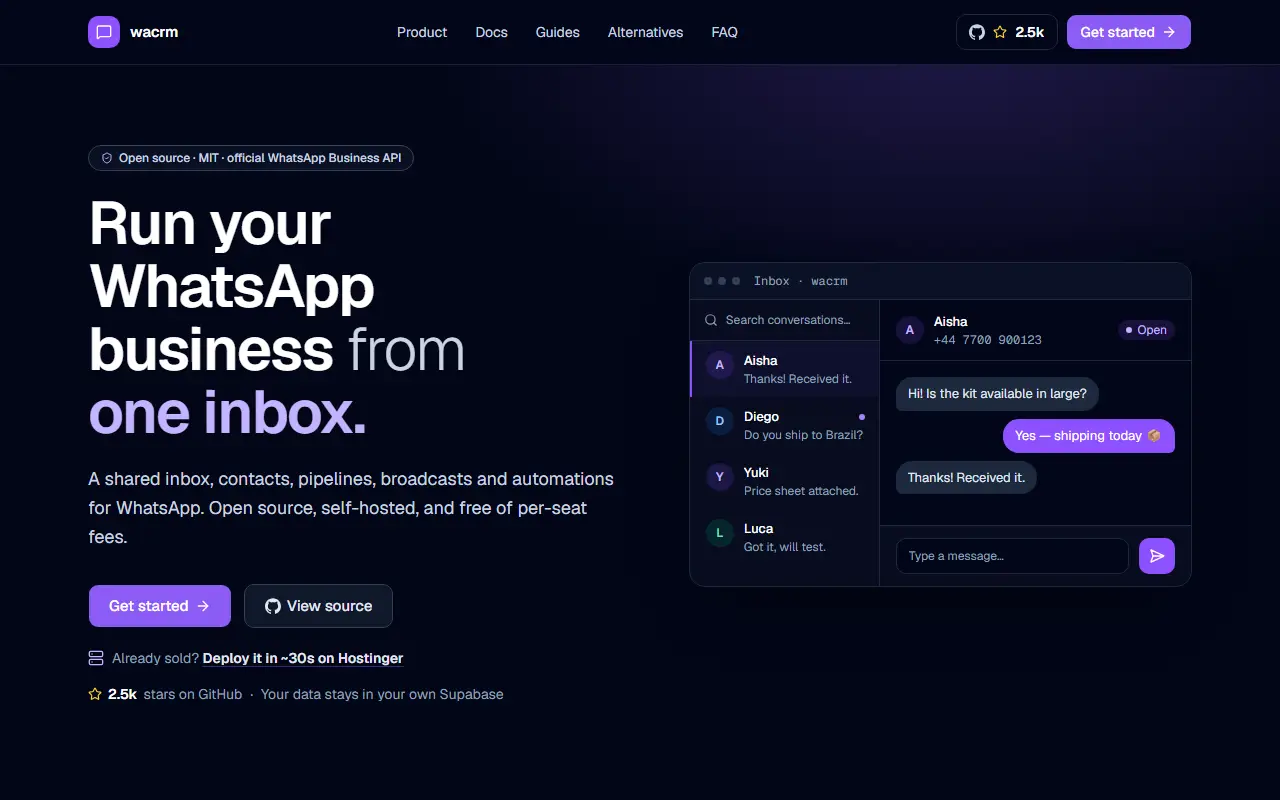Open the Alternatives nav link
1280x800 pixels.
[646, 32]
